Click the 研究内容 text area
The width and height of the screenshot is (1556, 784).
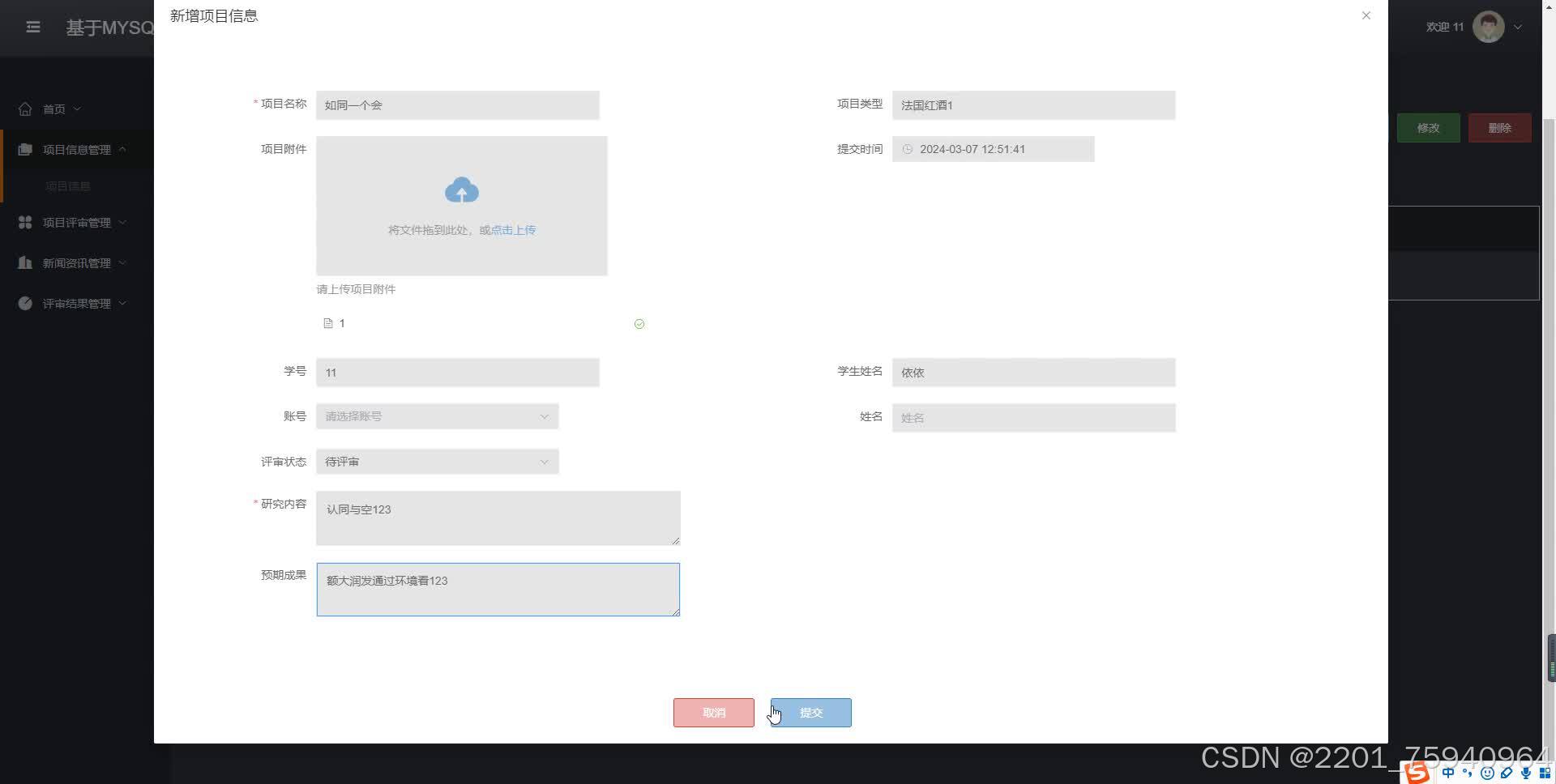(x=498, y=518)
